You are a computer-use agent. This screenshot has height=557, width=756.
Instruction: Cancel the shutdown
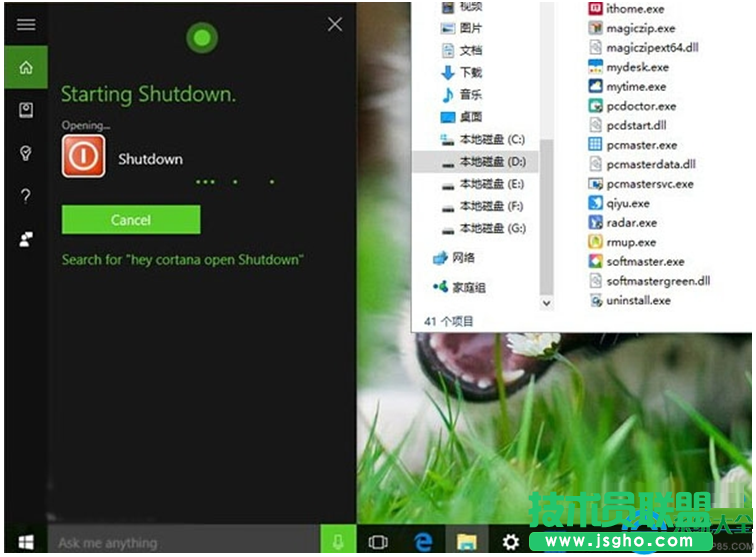pyautogui.click(x=131, y=220)
